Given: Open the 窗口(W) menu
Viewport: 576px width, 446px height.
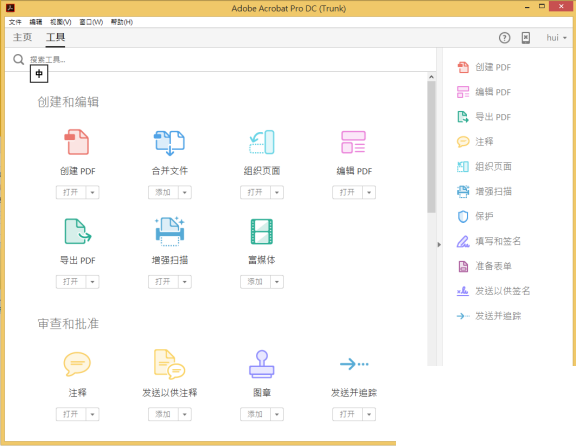Looking at the screenshot, I should point(91,22).
